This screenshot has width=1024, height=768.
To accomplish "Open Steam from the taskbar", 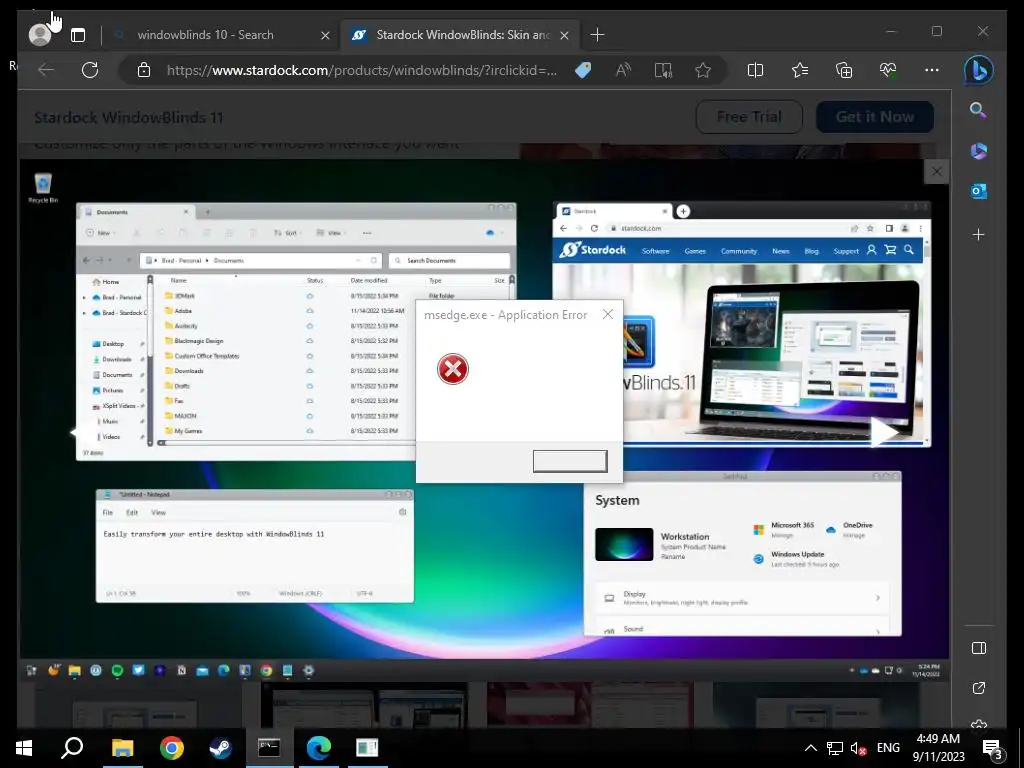I will coord(220,748).
